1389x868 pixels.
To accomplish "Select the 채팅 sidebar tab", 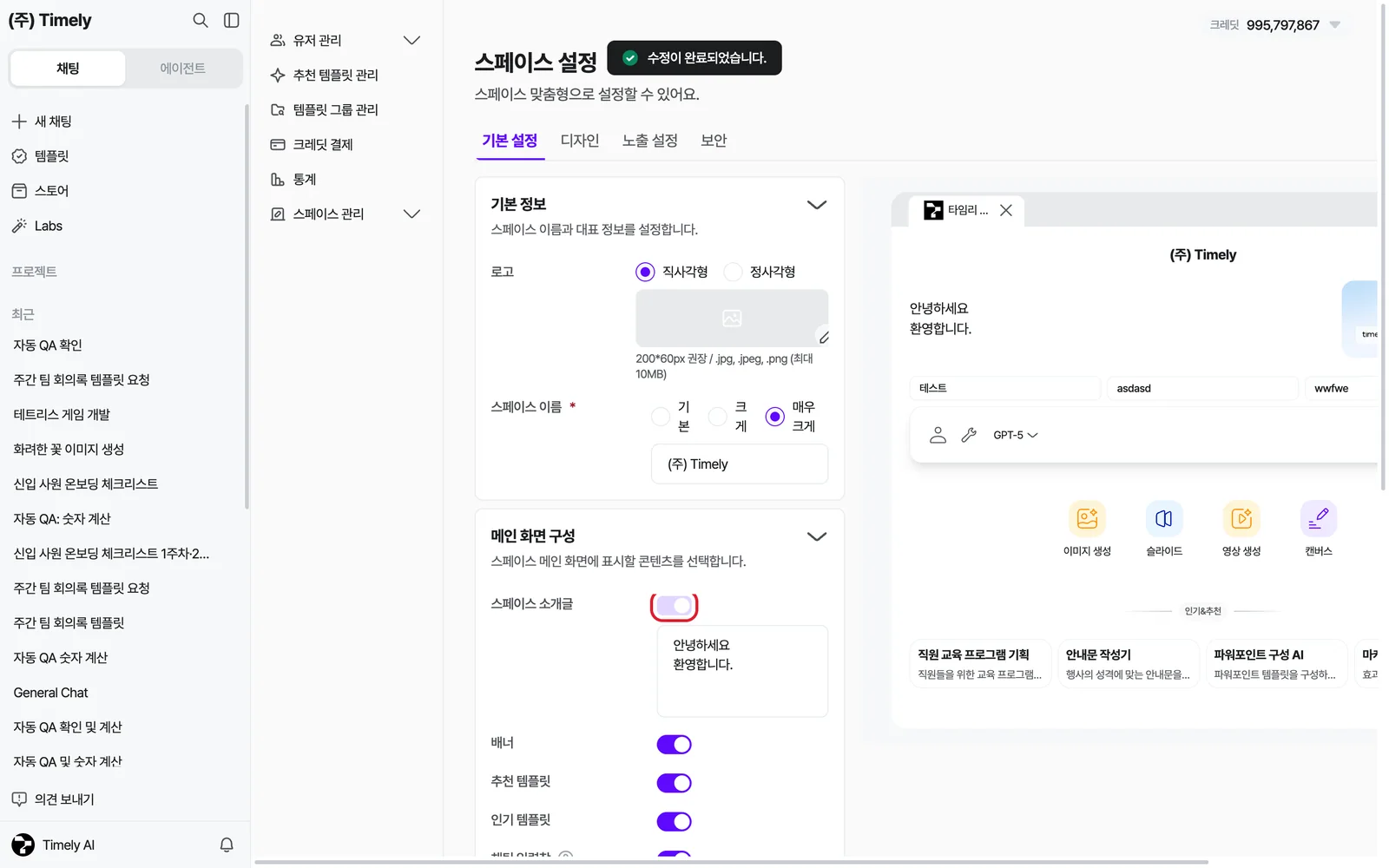I will [x=68, y=68].
